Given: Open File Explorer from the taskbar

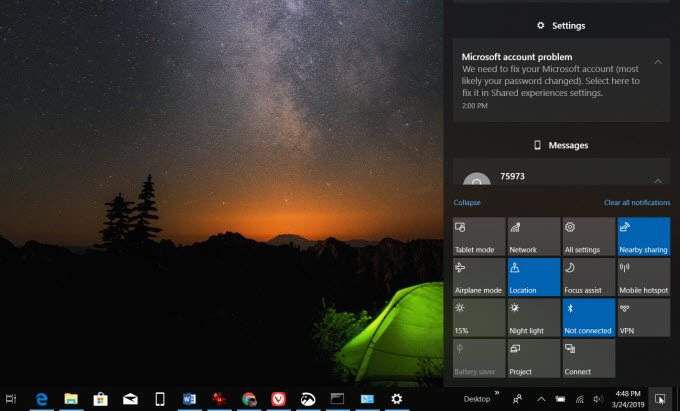Looking at the screenshot, I should [71, 399].
